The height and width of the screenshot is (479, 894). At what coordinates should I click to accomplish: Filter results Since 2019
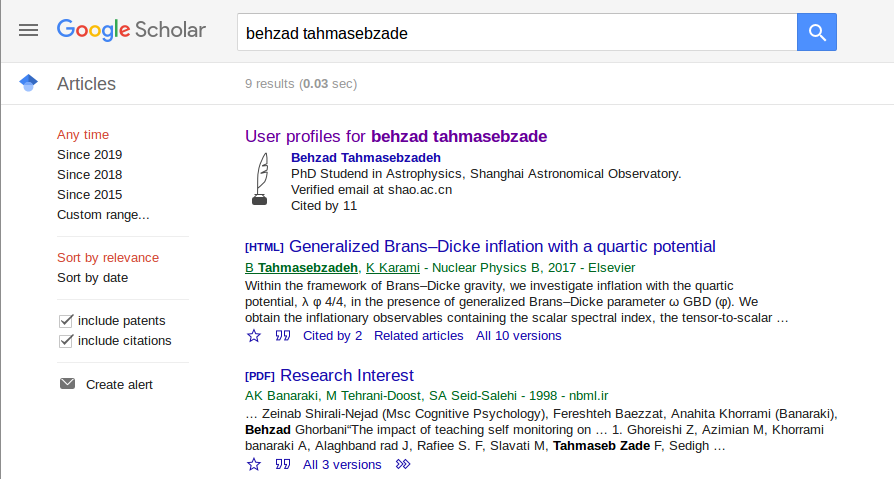[x=89, y=155]
